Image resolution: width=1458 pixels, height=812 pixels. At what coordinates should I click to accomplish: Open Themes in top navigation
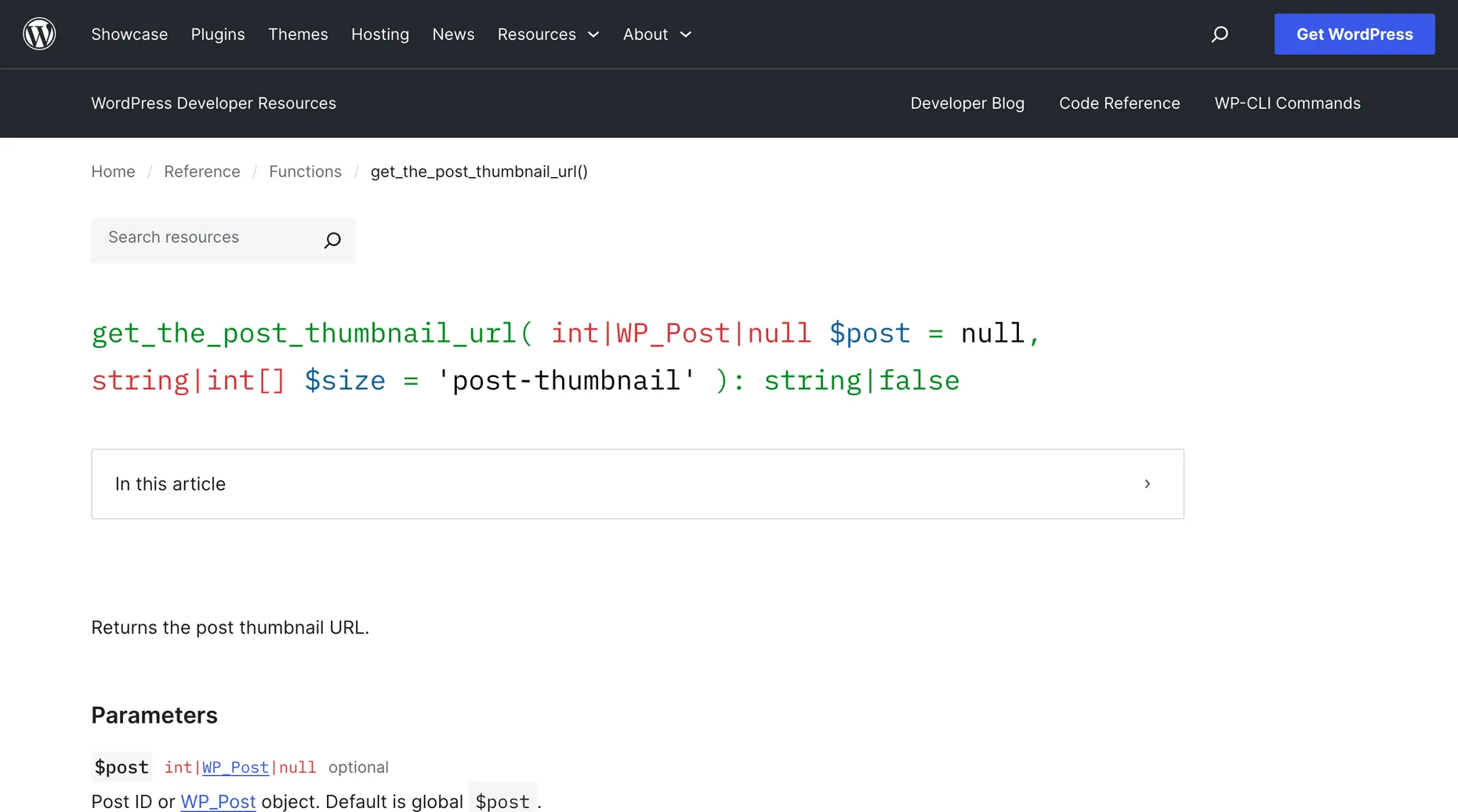tap(298, 34)
